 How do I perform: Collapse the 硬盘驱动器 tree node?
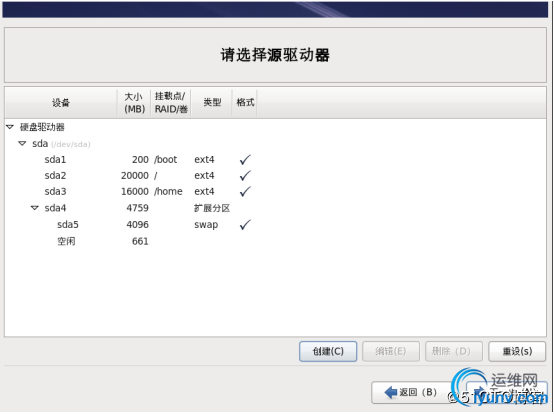[10, 127]
